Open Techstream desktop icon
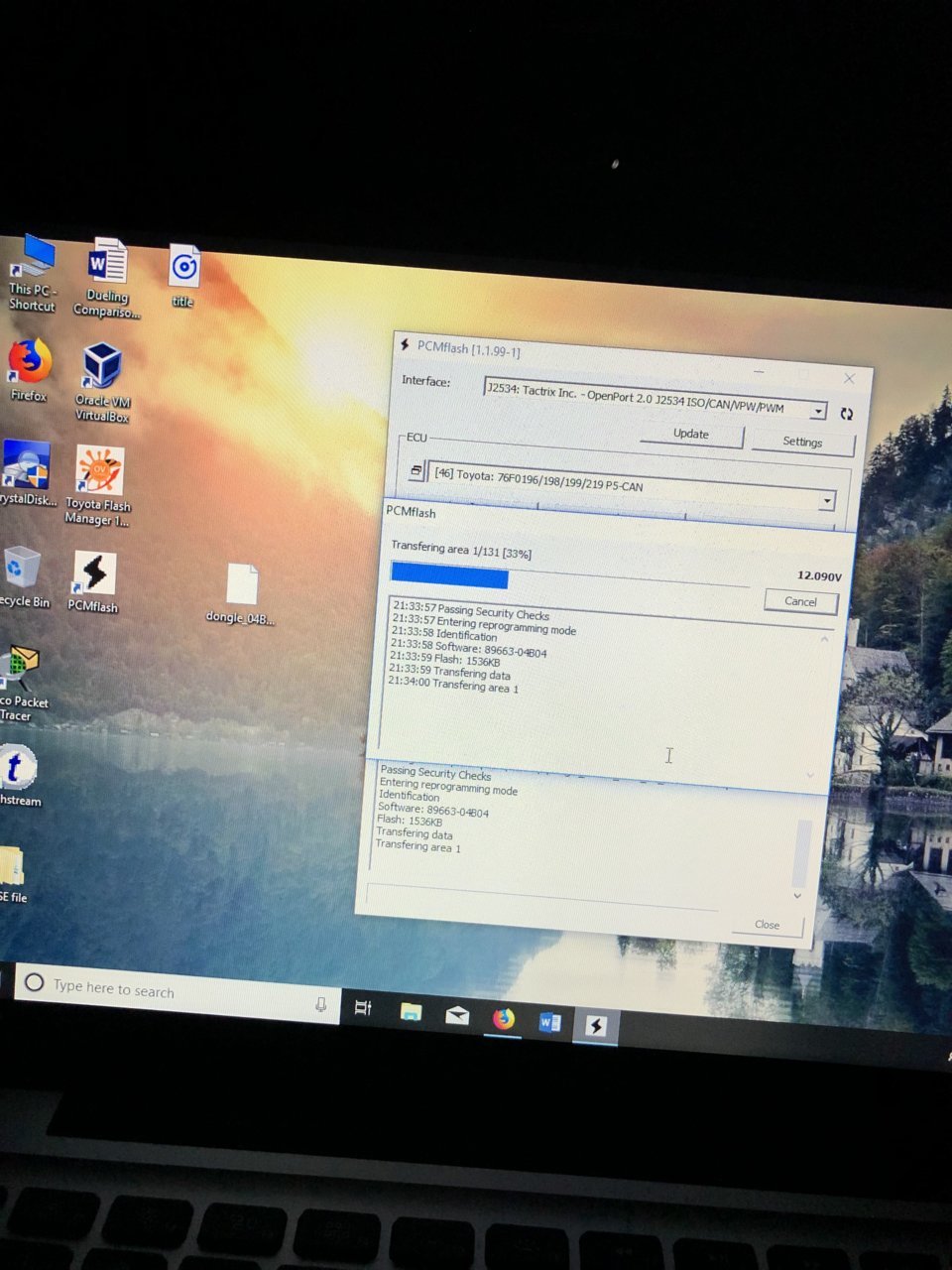 18,775
